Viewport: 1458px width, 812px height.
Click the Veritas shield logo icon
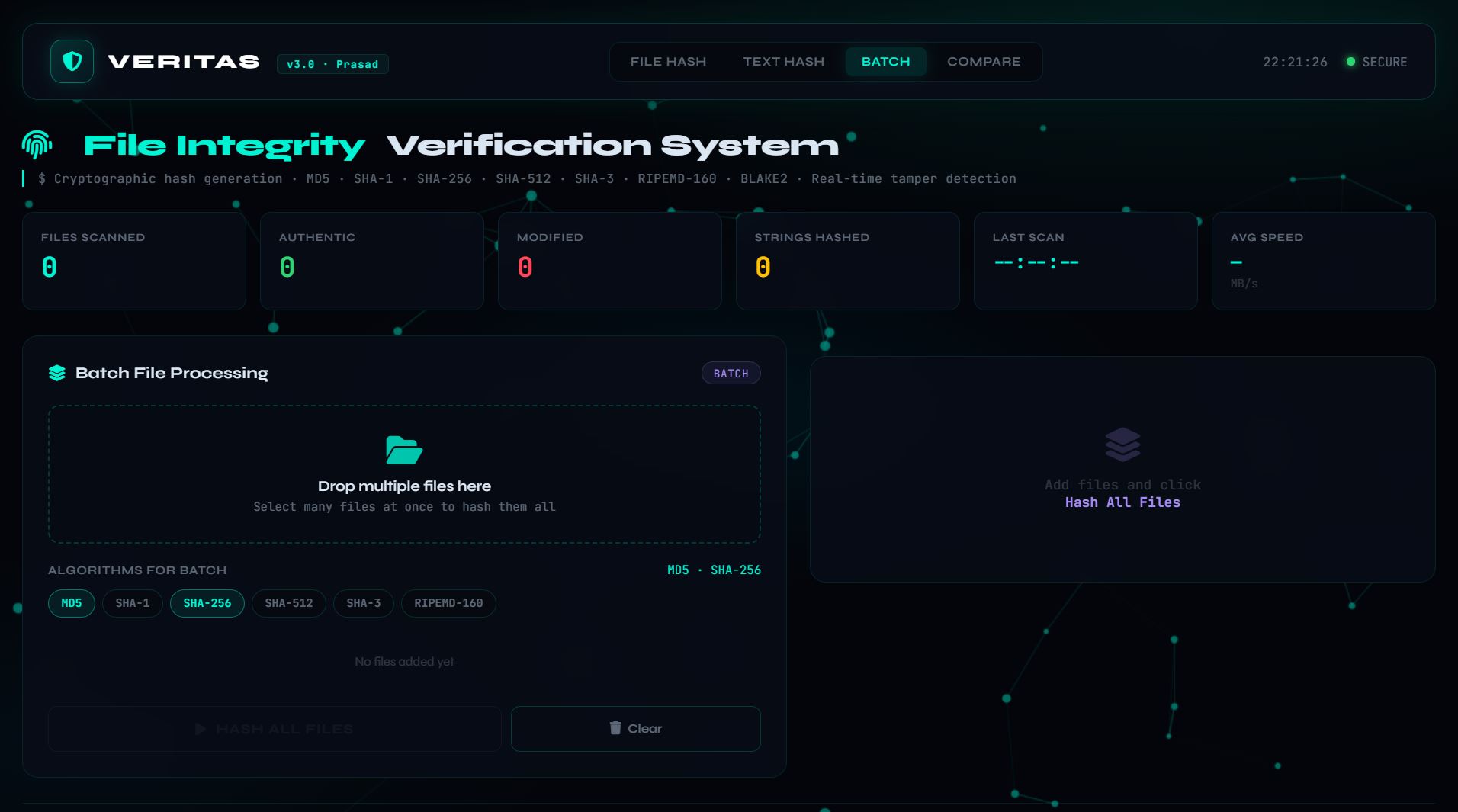[72, 61]
